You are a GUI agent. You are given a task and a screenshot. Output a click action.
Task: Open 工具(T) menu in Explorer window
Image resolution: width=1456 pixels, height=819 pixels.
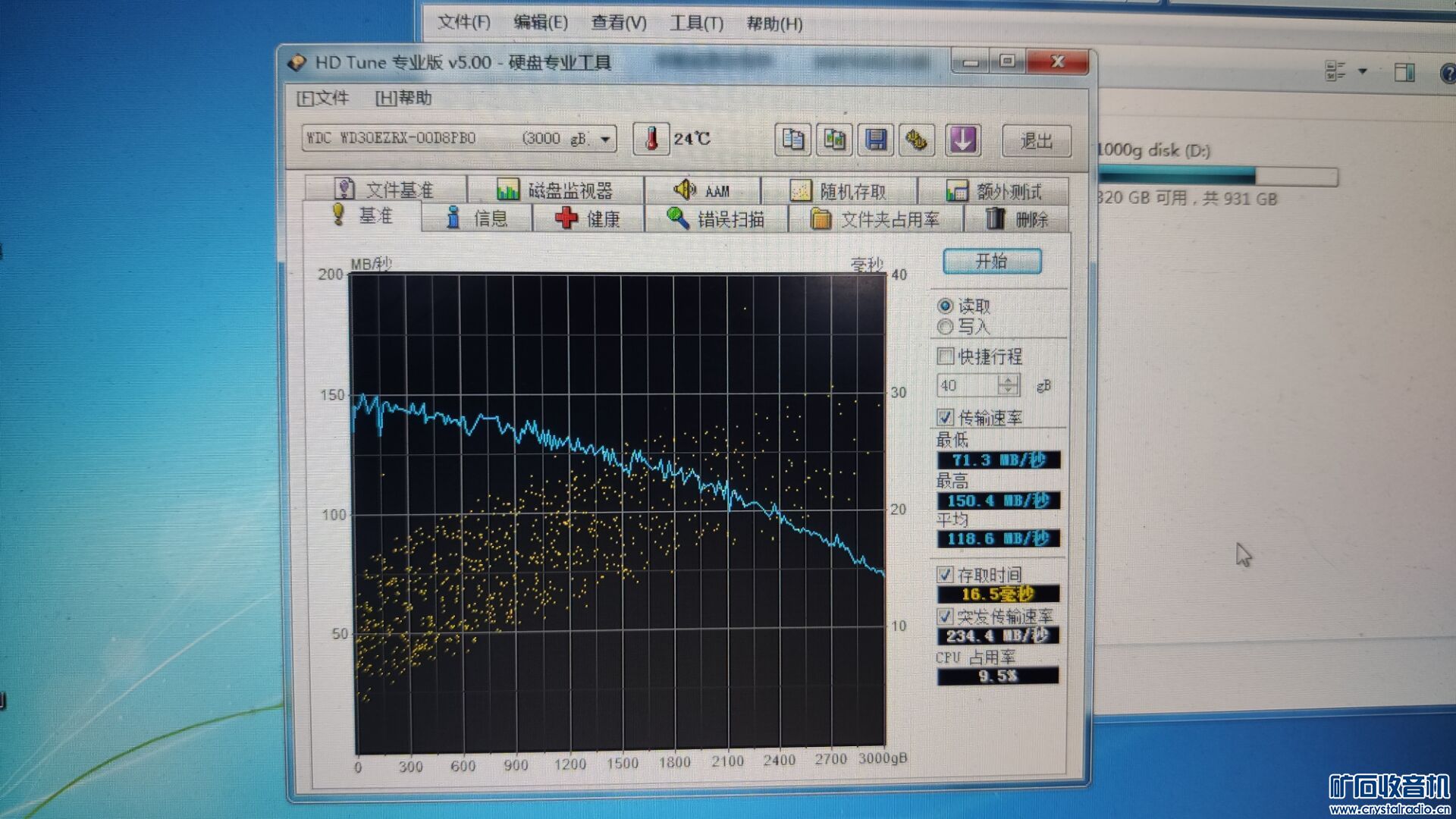click(x=696, y=24)
